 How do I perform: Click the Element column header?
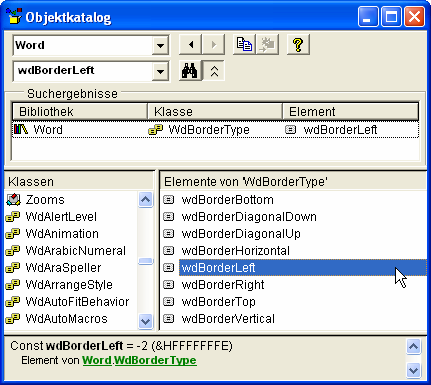coord(351,112)
